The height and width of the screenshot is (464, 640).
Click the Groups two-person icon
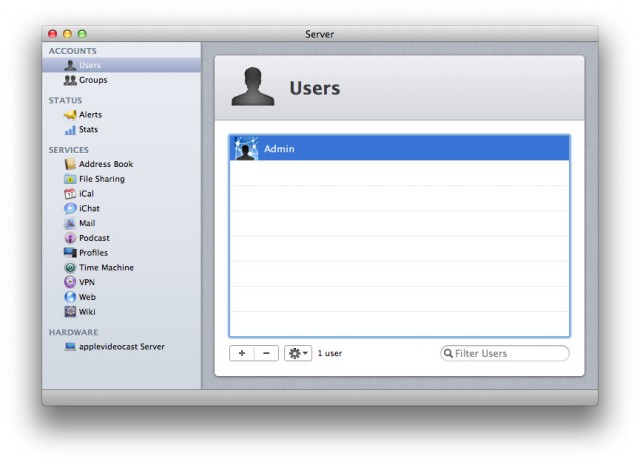(x=70, y=80)
